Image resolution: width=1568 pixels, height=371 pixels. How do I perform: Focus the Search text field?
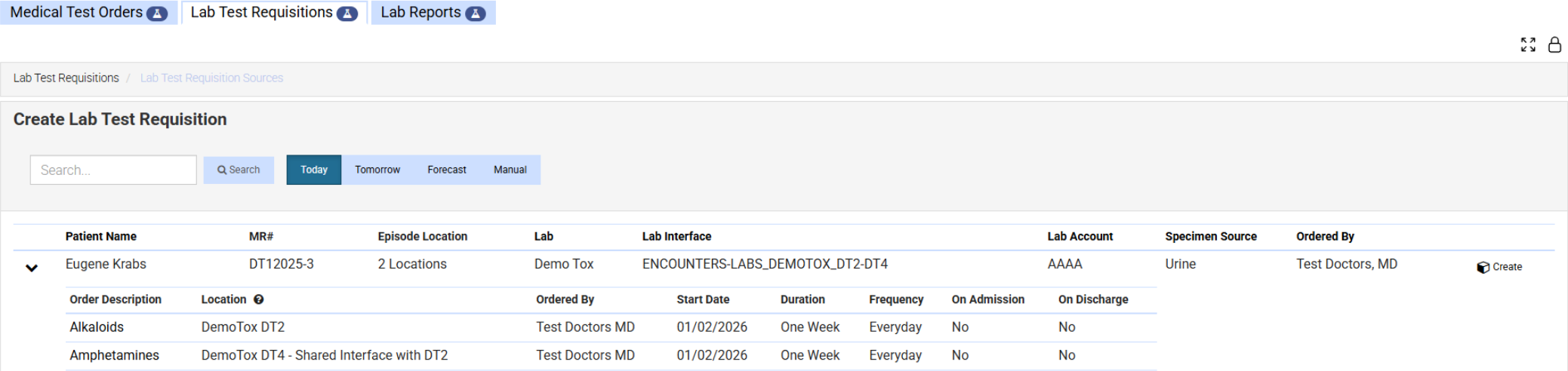pyautogui.click(x=113, y=170)
